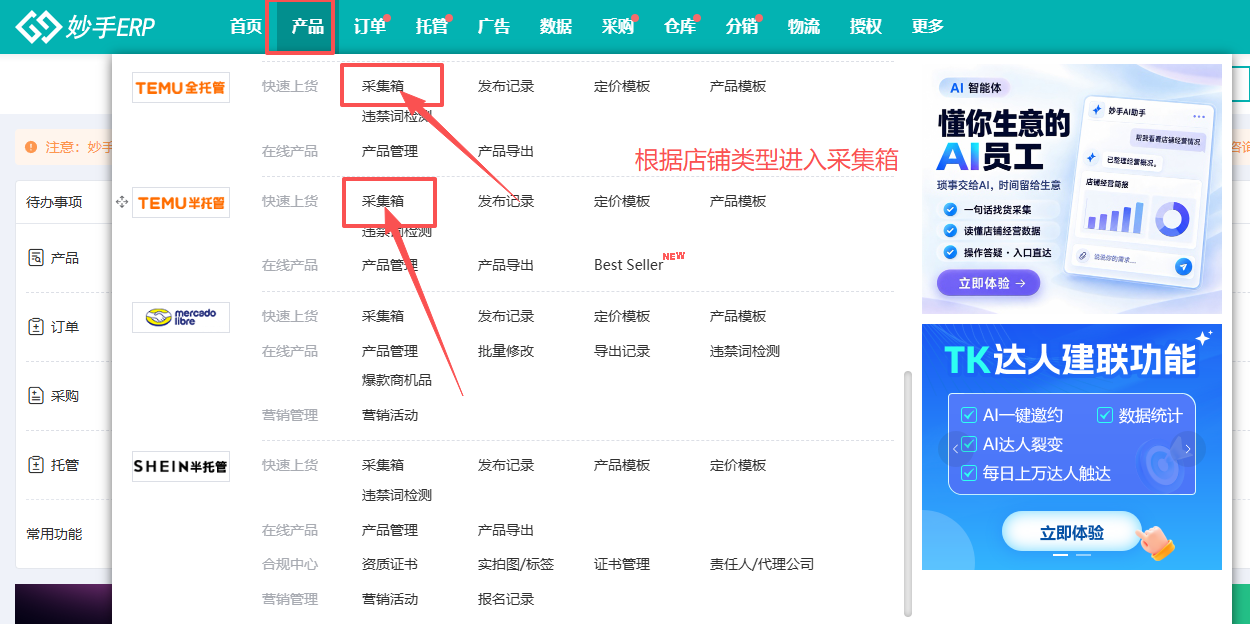Open 采集箱 under Mercado Libre

pyautogui.click(x=383, y=316)
